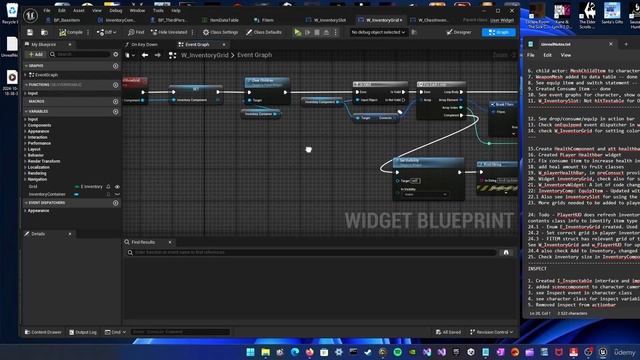Click InventoryContainer variable type pill

[x=76, y=195]
